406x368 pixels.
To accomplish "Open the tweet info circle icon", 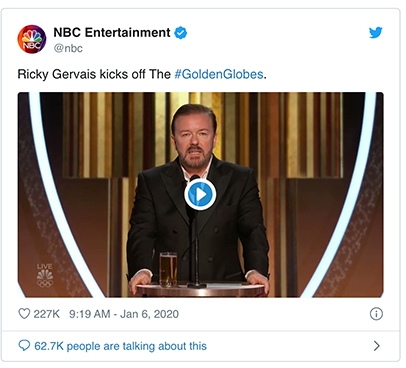I will pos(376,314).
